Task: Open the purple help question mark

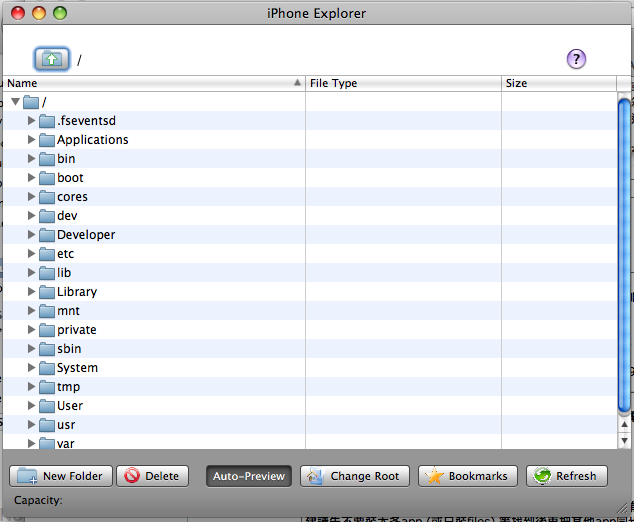Action: coord(576,59)
